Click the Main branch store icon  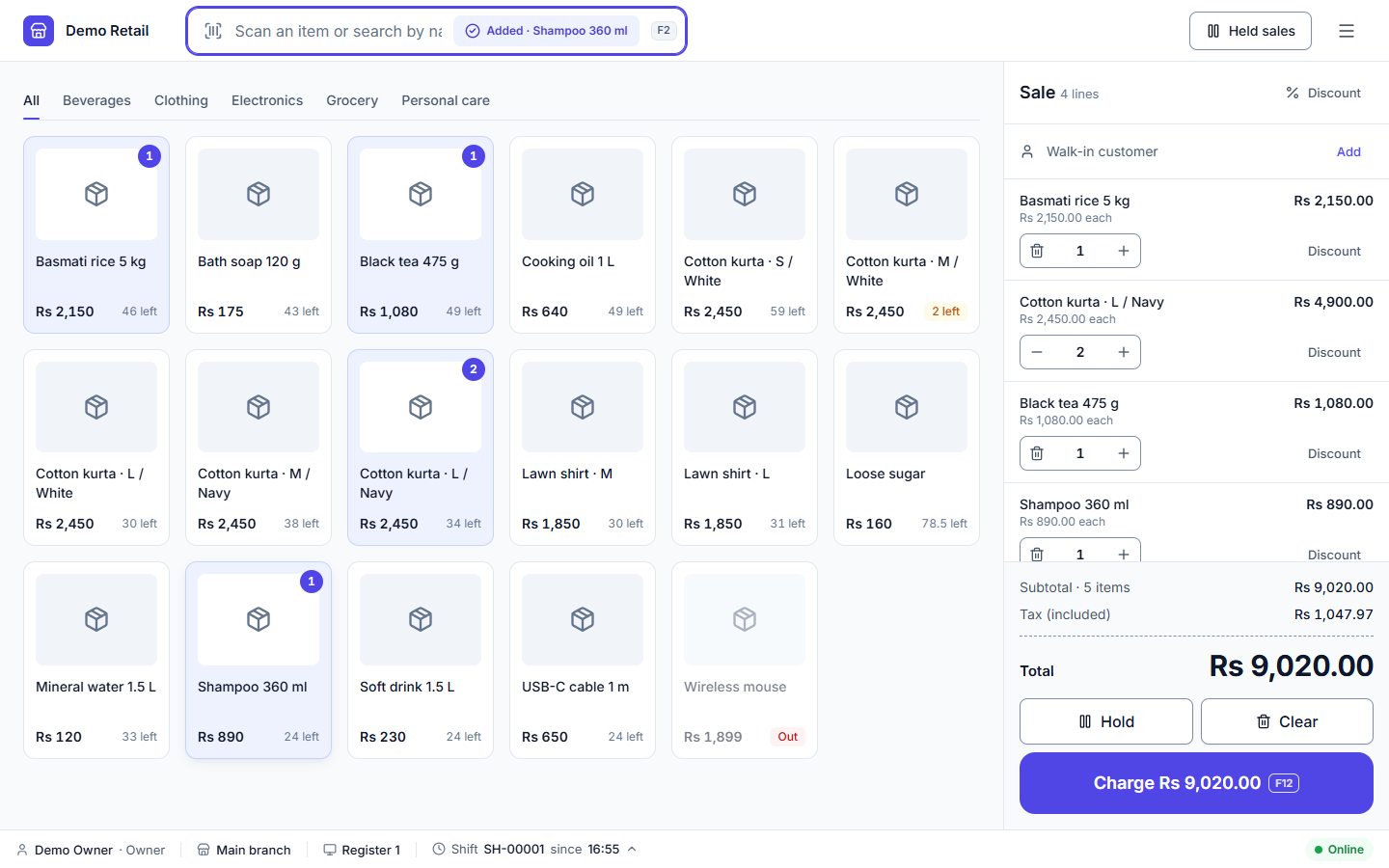(204, 850)
